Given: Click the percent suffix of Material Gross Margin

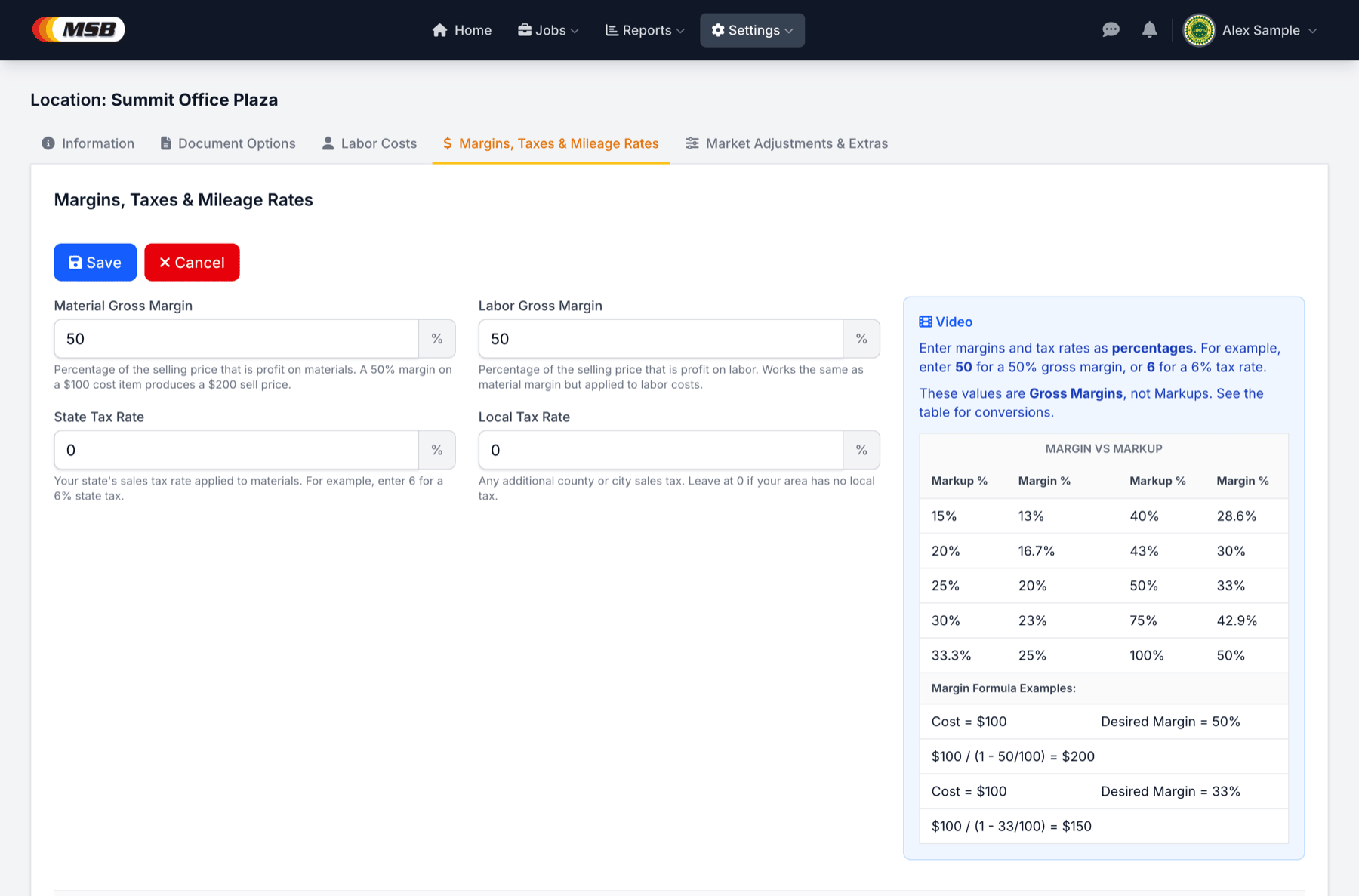Looking at the screenshot, I should 437,339.
